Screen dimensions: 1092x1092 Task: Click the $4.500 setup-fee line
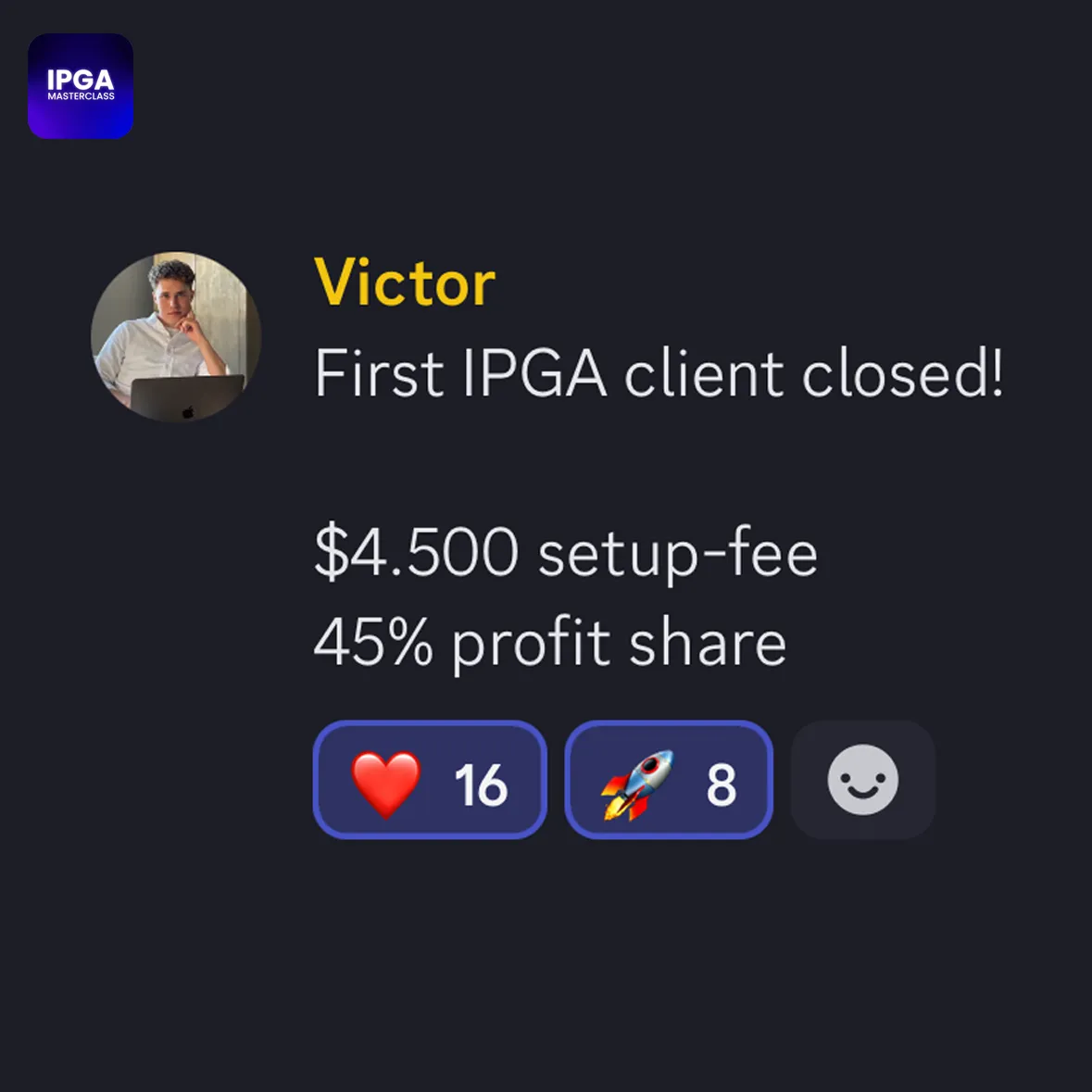click(566, 554)
